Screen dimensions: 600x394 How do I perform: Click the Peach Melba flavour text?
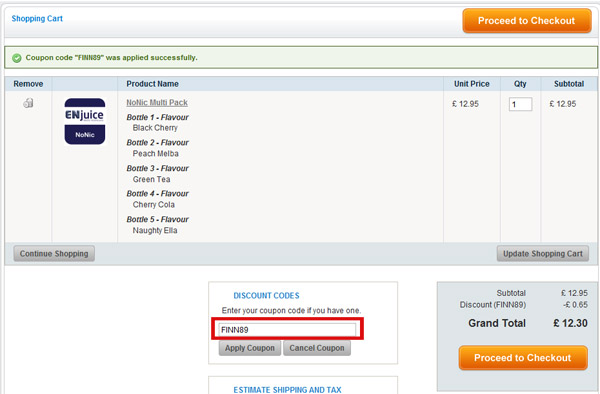(156, 153)
